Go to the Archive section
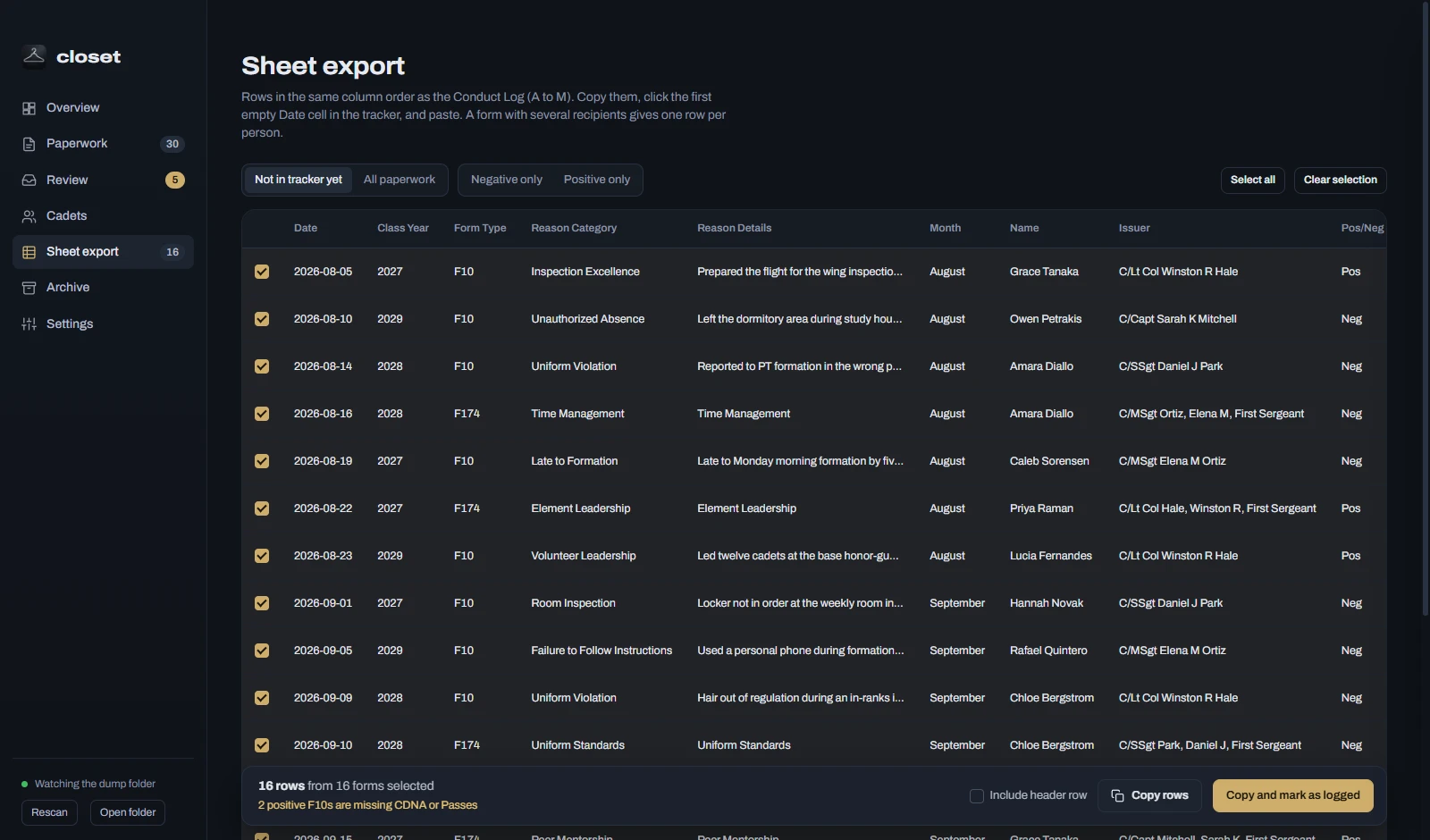The image size is (1430, 840). pyautogui.click(x=103, y=288)
